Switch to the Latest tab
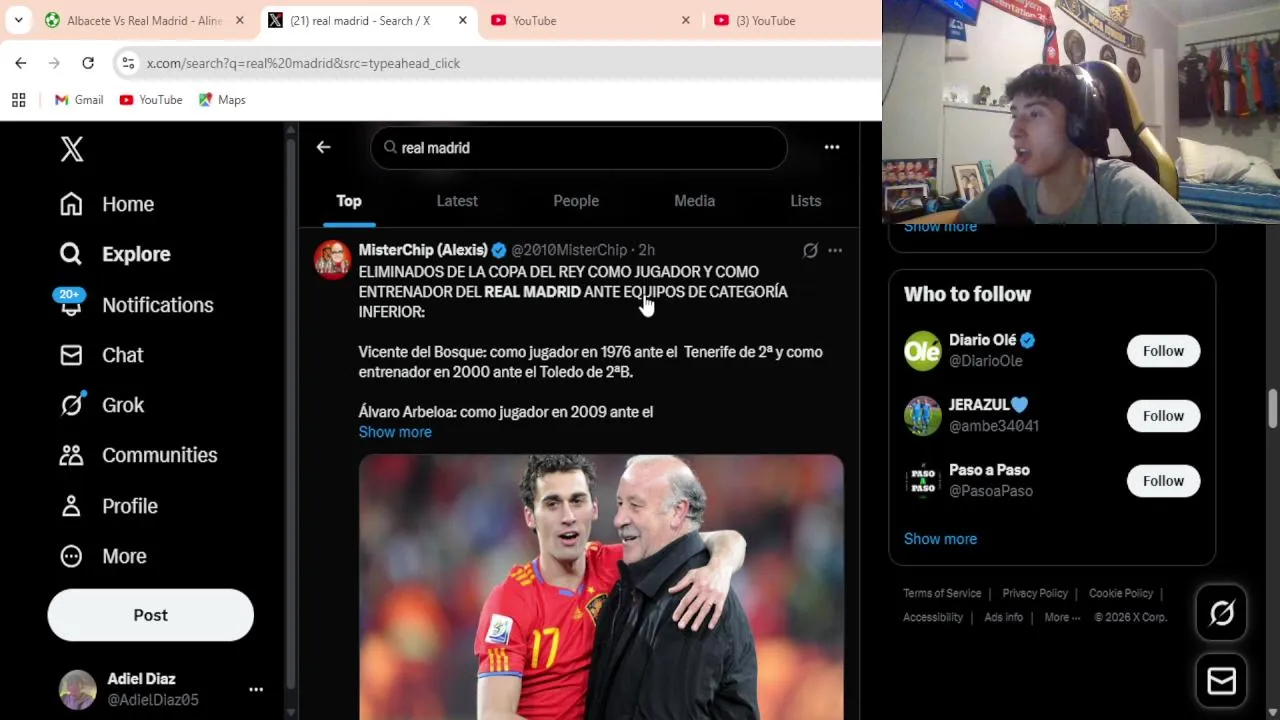The image size is (1280, 720). click(457, 201)
